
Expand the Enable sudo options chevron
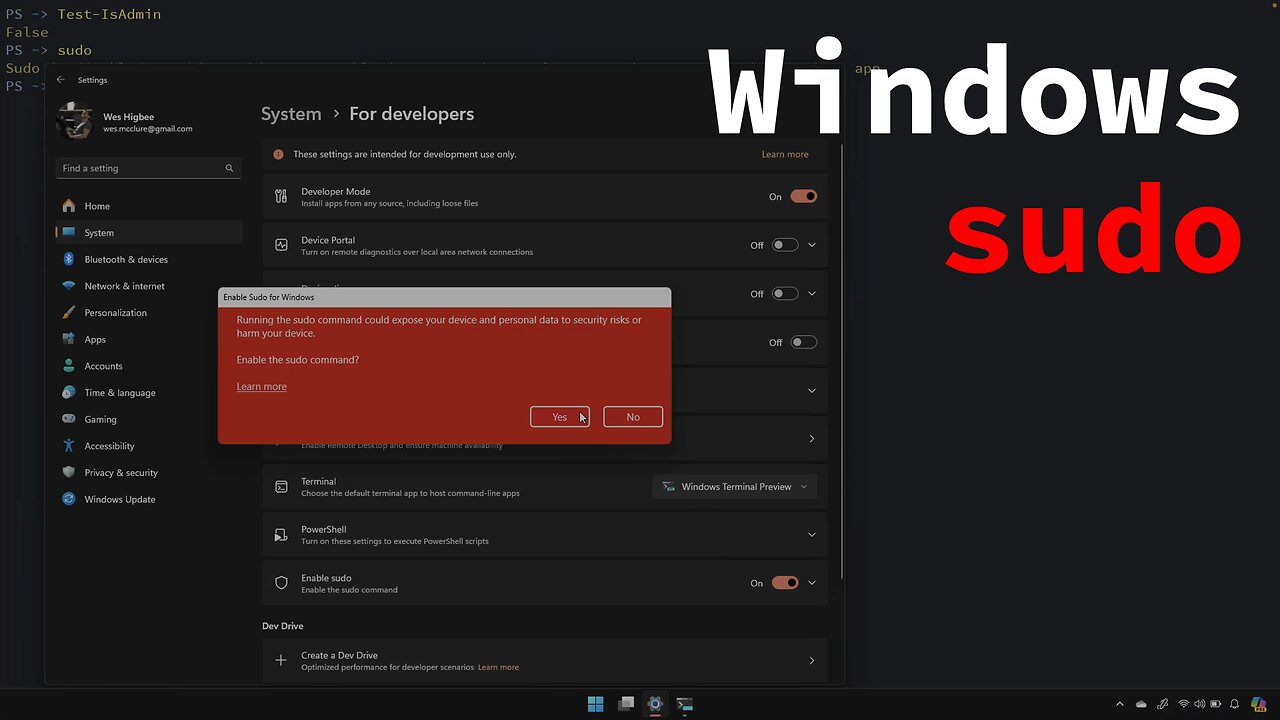coord(812,583)
